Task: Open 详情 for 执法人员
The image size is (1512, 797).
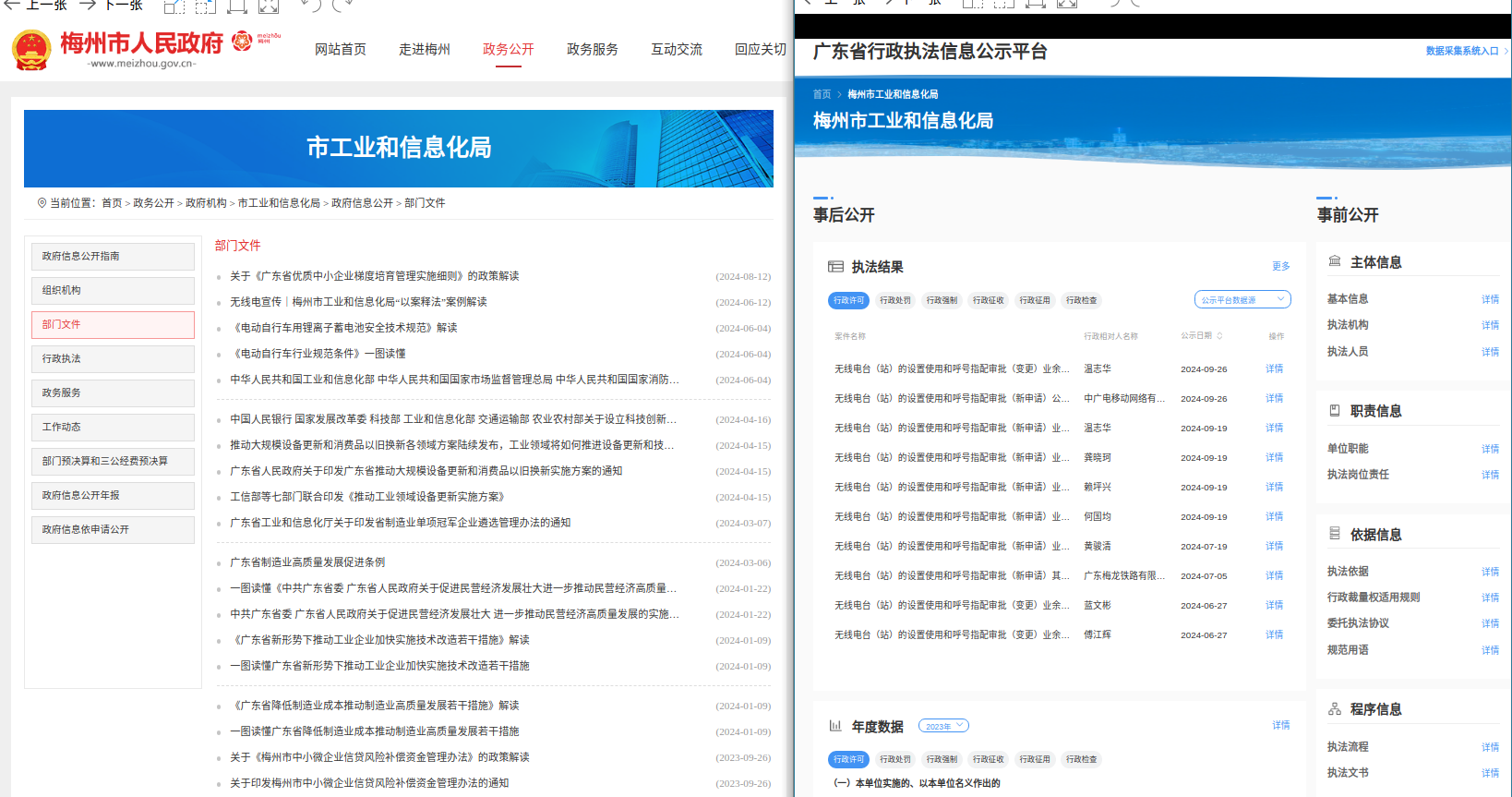Action: (1491, 352)
